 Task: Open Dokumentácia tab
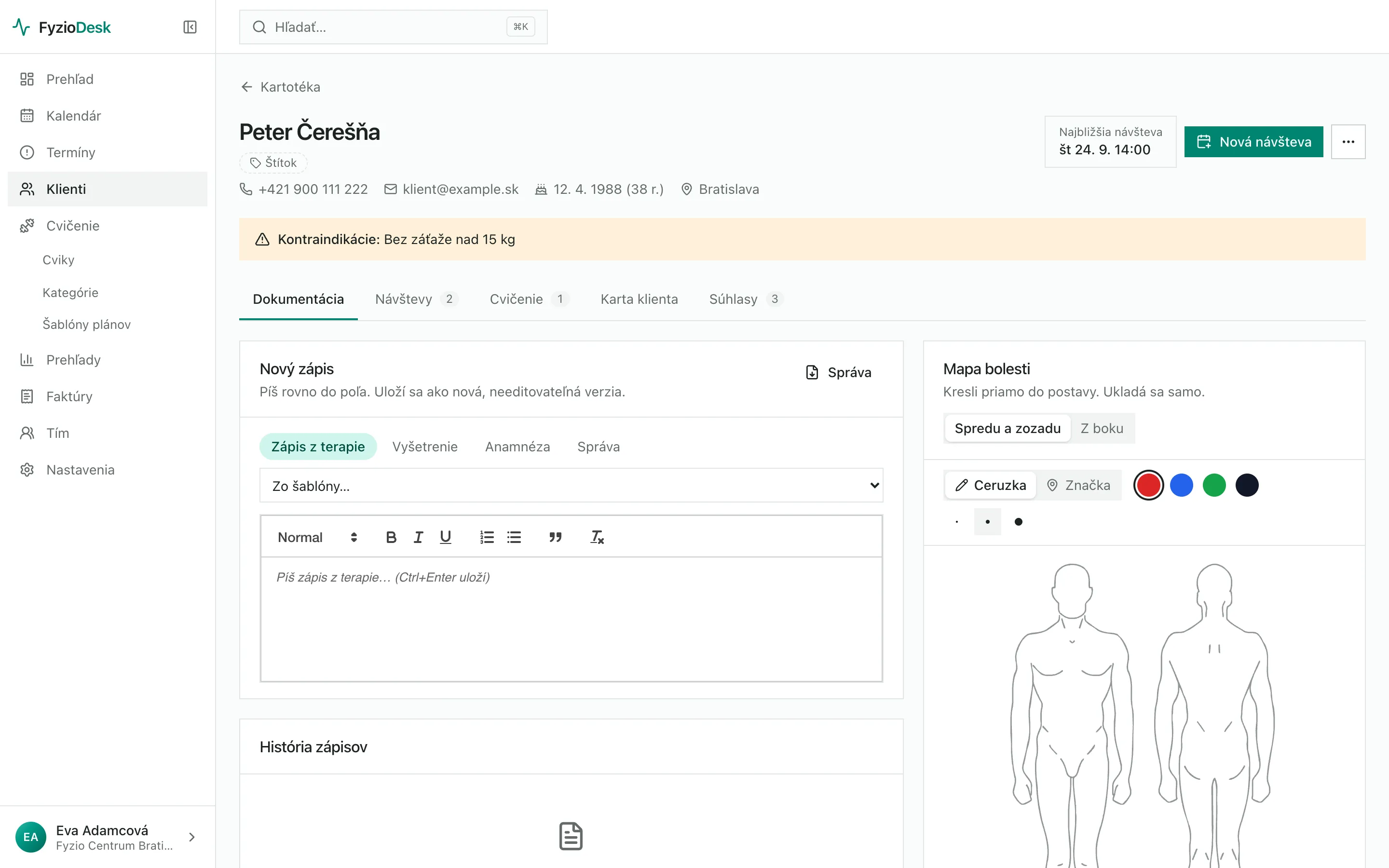click(x=298, y=299)
